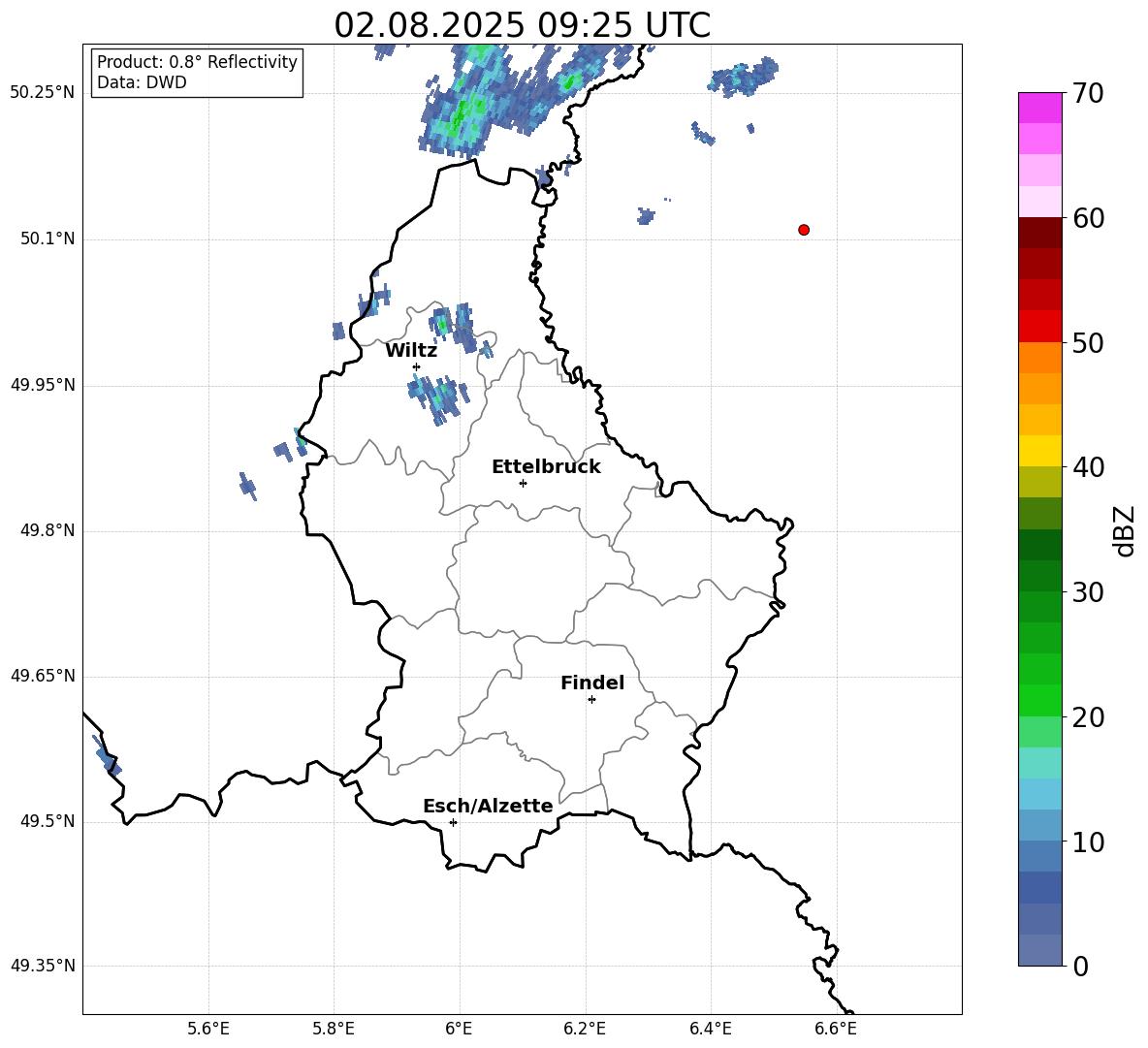The height and width of the screenshot is (1048, 1148).
Task: Click the 50.1°N latitude label
Action: [48, 238]
